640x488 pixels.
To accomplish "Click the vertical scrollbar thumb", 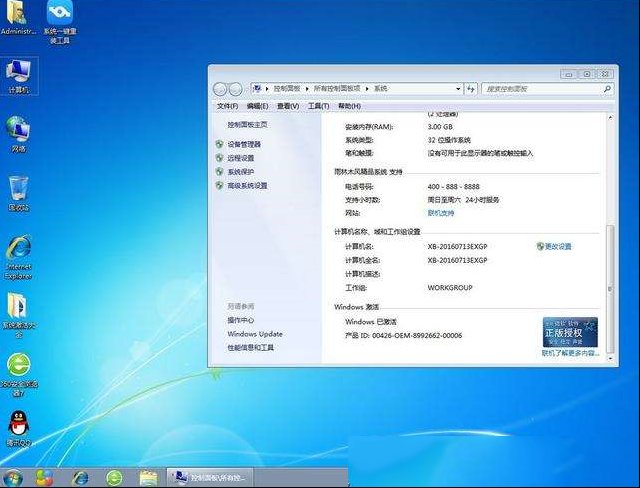I will tap(610, 288).
